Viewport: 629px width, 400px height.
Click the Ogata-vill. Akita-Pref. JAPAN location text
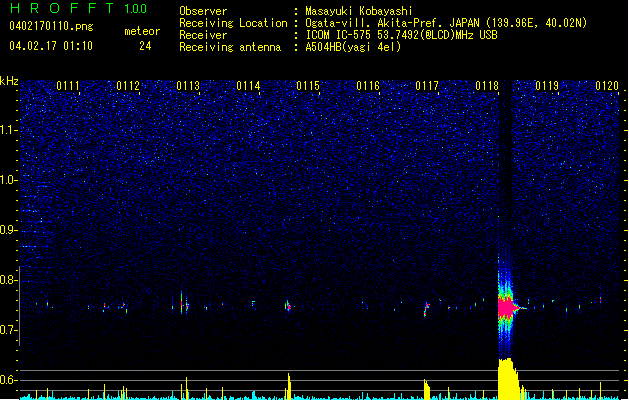pyautogui.click(x=446, y=23)
